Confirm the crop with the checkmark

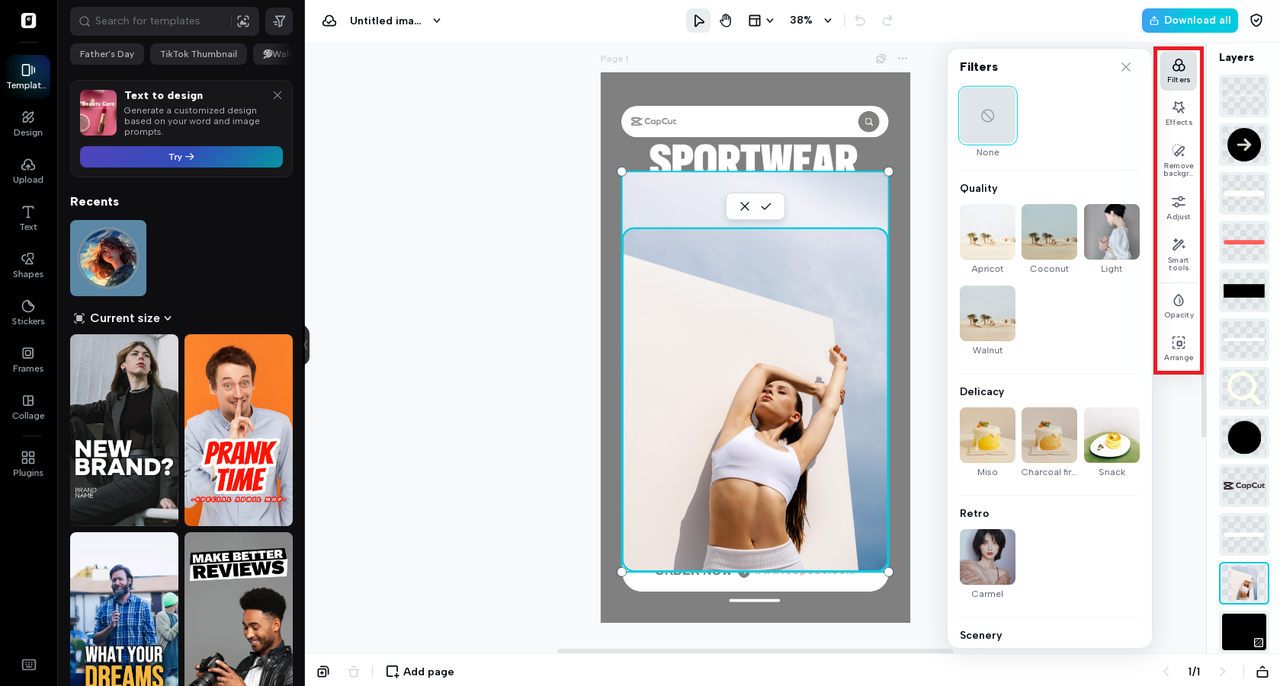pyautogui.click(x=766, y=206)
